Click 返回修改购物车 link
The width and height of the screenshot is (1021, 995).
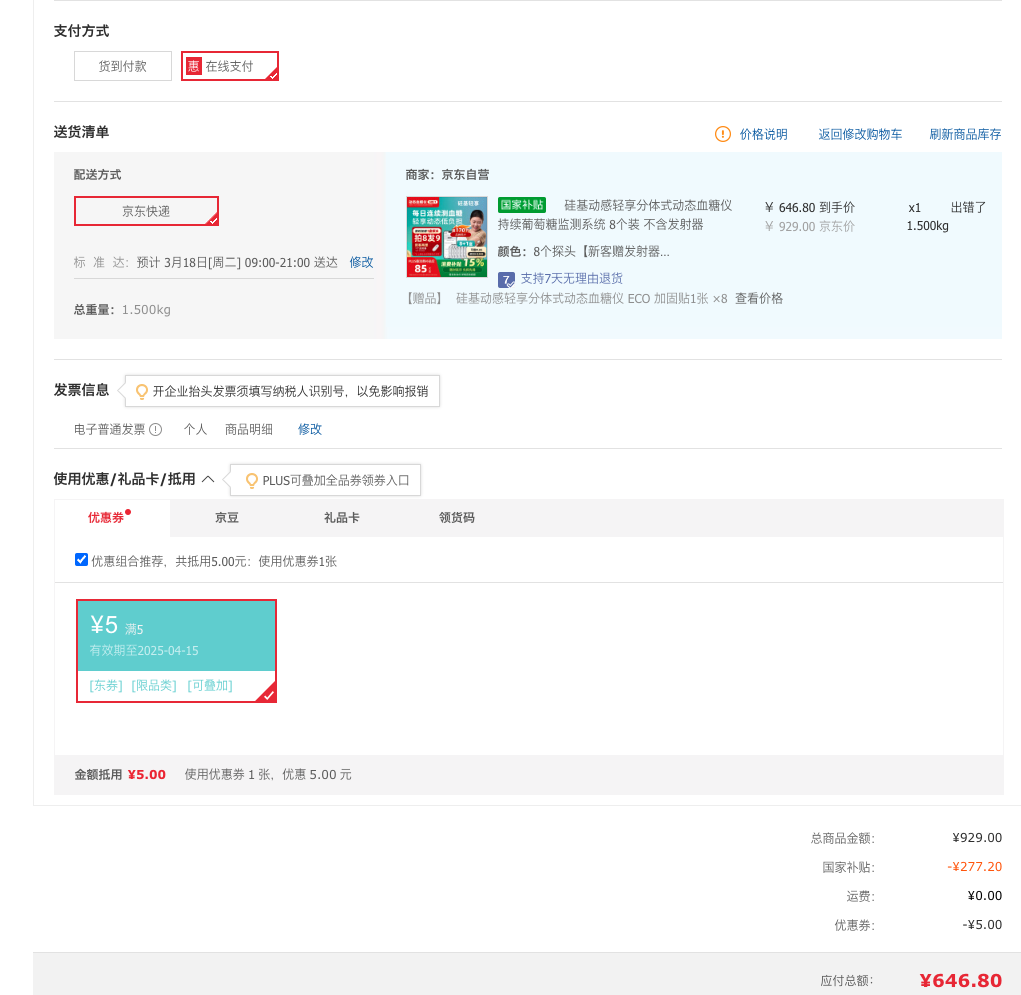[860, 134]
